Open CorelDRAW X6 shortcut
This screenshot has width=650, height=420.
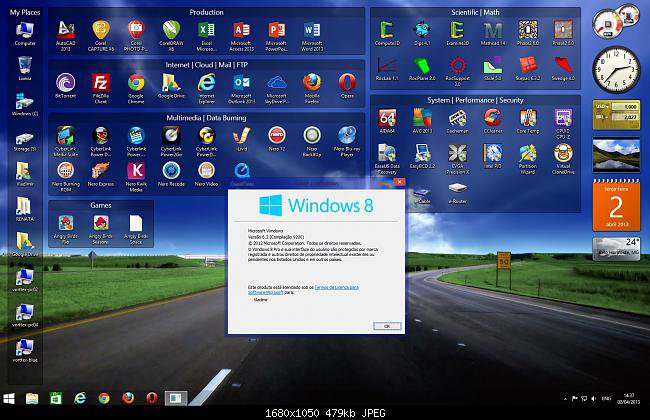point(171,36)
